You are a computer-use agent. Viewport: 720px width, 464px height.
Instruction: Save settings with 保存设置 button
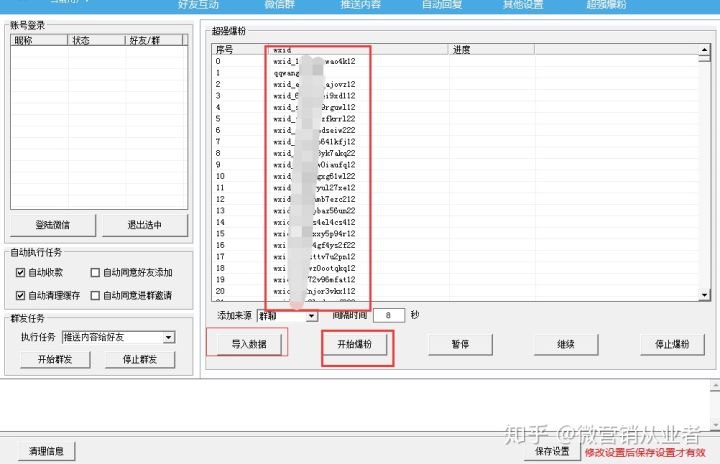[x=551, y=451]
